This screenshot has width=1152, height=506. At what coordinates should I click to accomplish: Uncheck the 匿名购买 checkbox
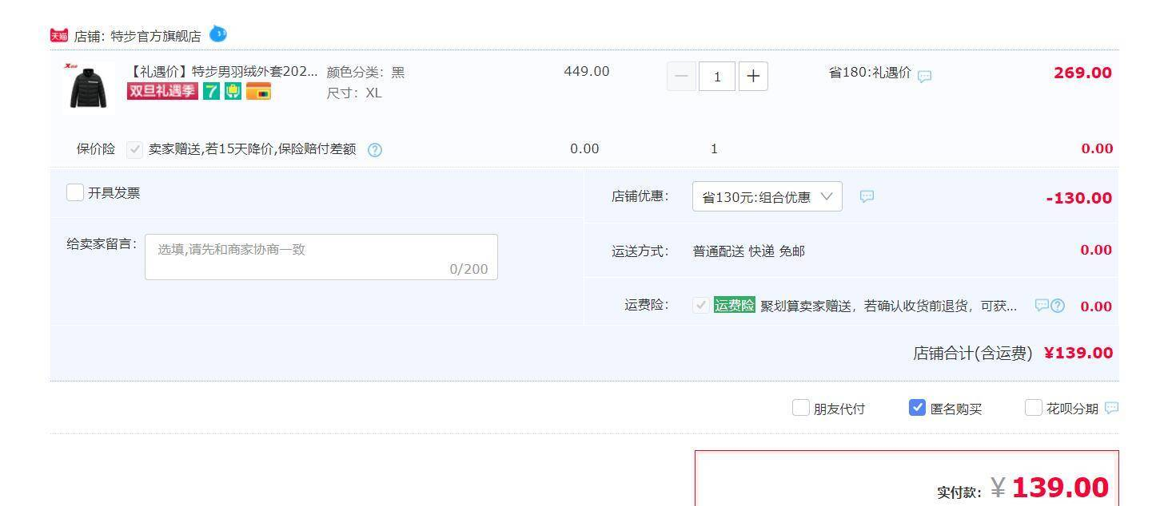click(x=917, y=408)
